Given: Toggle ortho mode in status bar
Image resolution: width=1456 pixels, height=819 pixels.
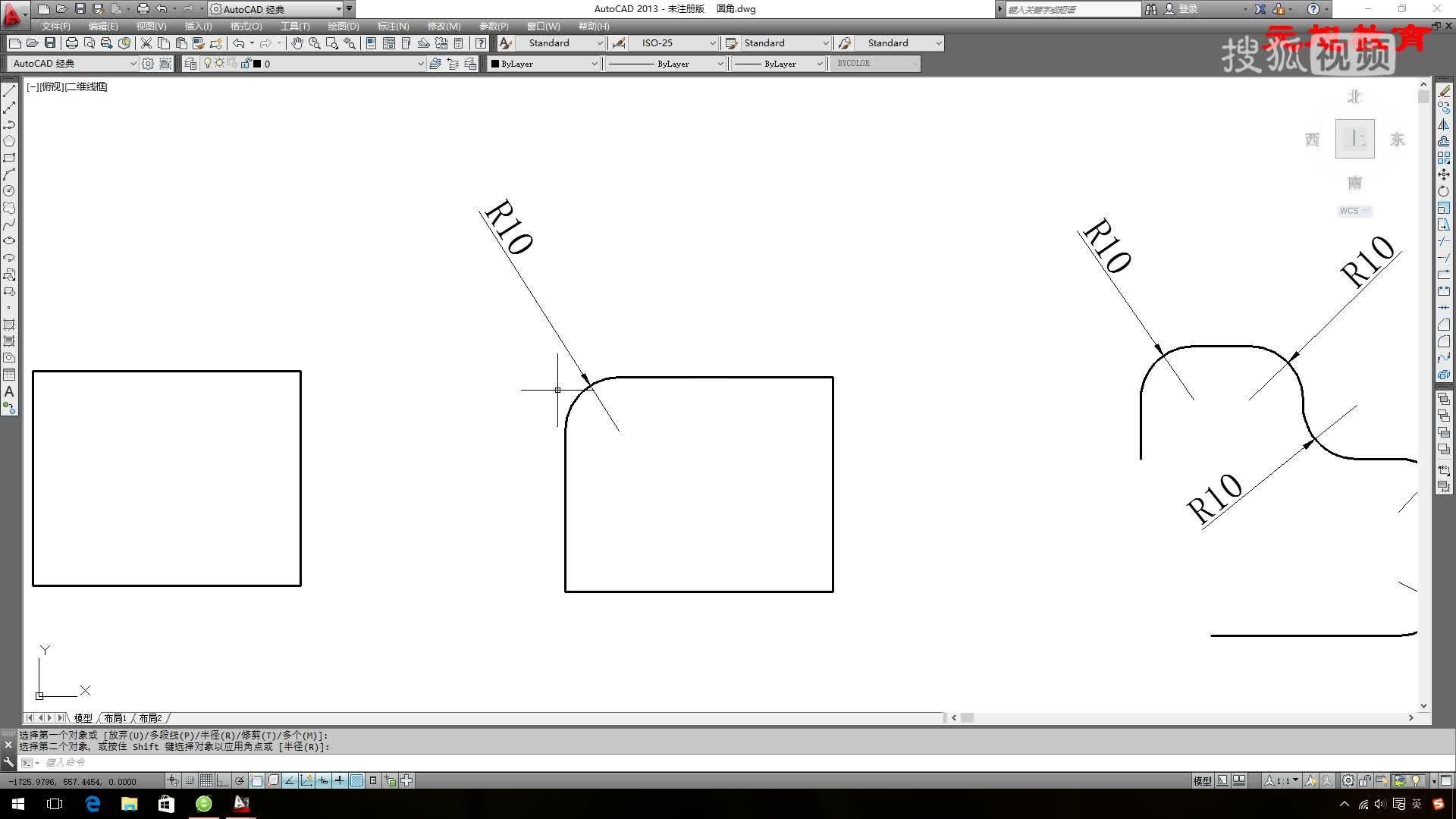Looking at the screenshot, I should pyautogui.click(x=223, y=780).
